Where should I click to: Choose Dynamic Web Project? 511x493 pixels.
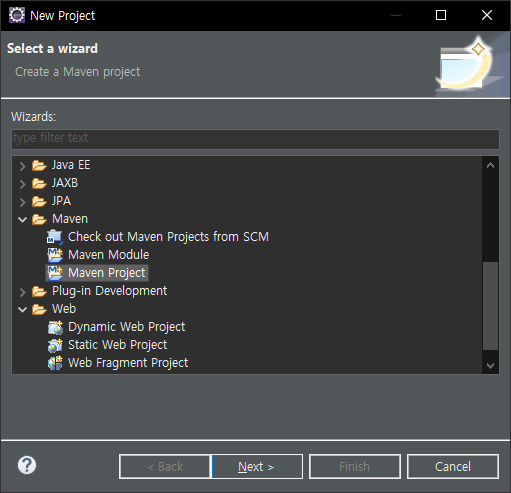(x=127, y=327)
